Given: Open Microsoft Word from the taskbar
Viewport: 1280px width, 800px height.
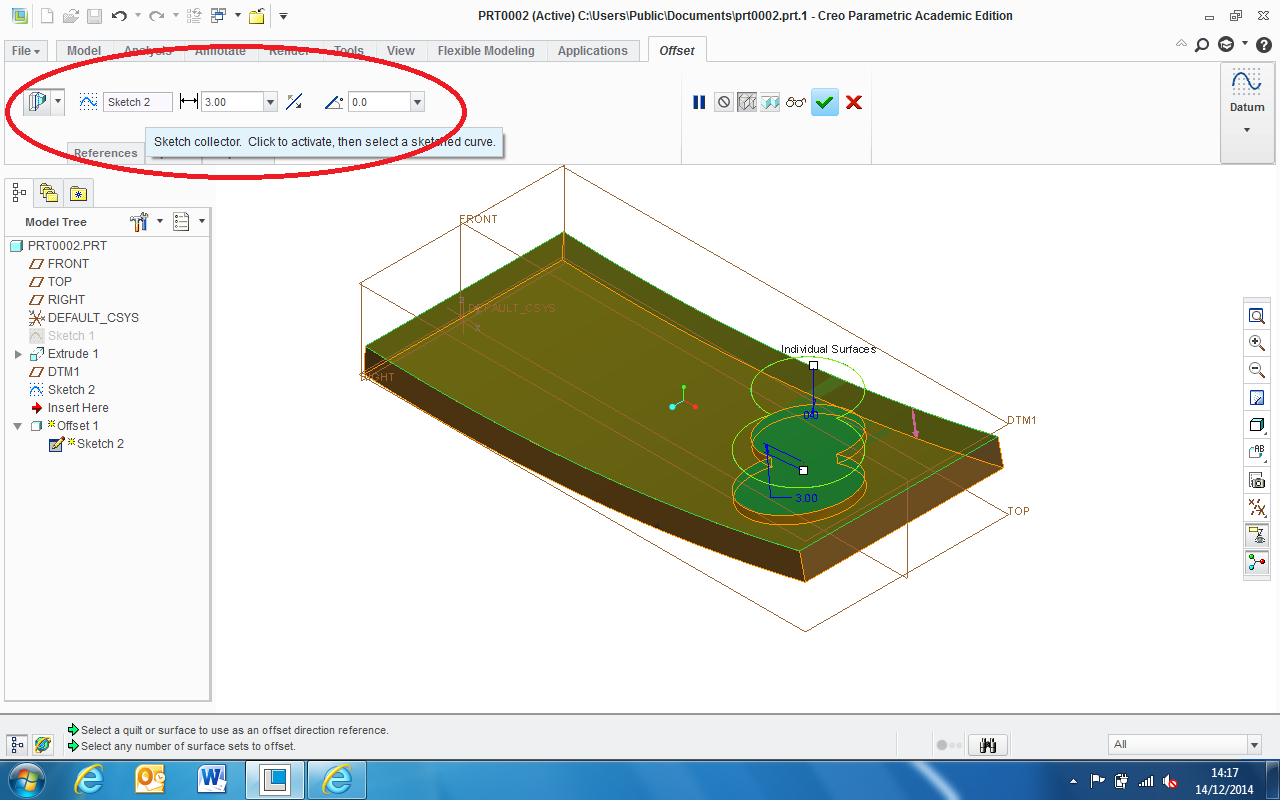Looking at the screenshot, I should click(213, 780).
